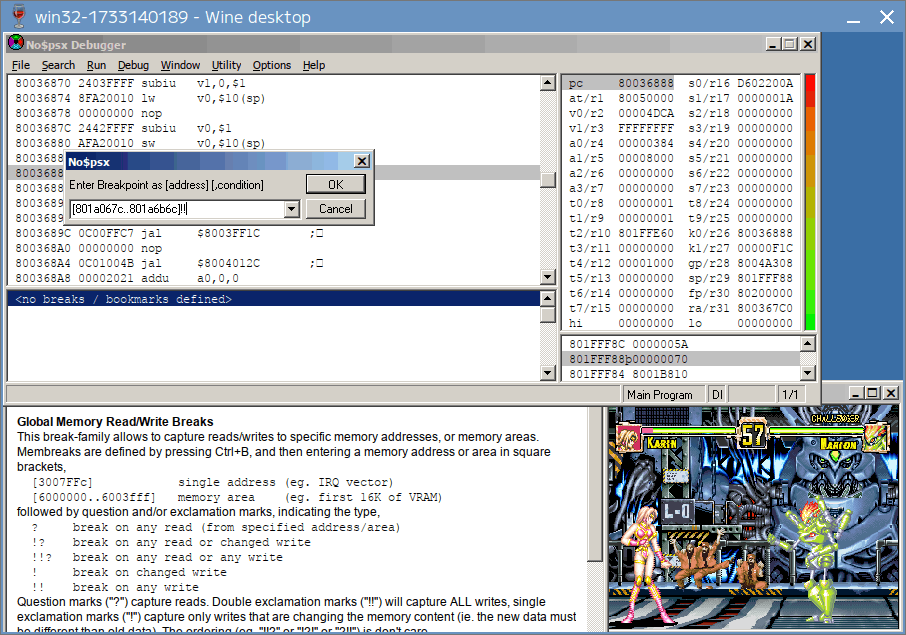Select disassembly line 800368A8 addu
Screen dimensions: 906x635
point(273,278)
